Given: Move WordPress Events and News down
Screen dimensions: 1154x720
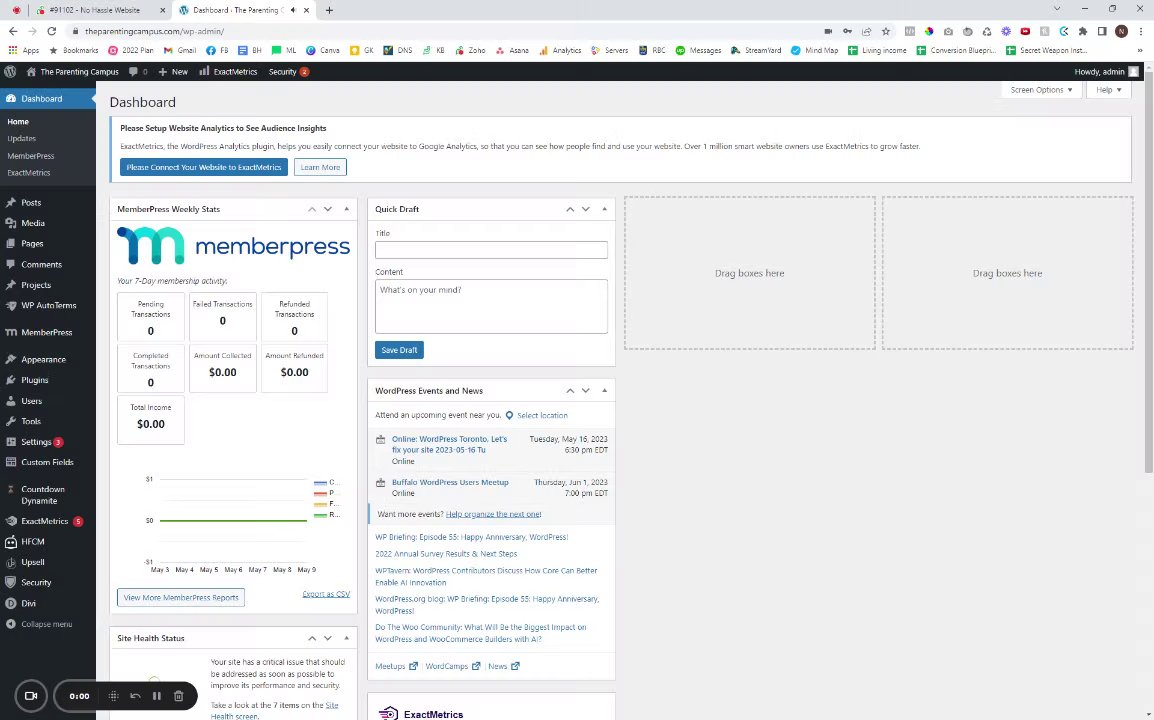Looking at the screenshot, I should [x=586, y=391].
